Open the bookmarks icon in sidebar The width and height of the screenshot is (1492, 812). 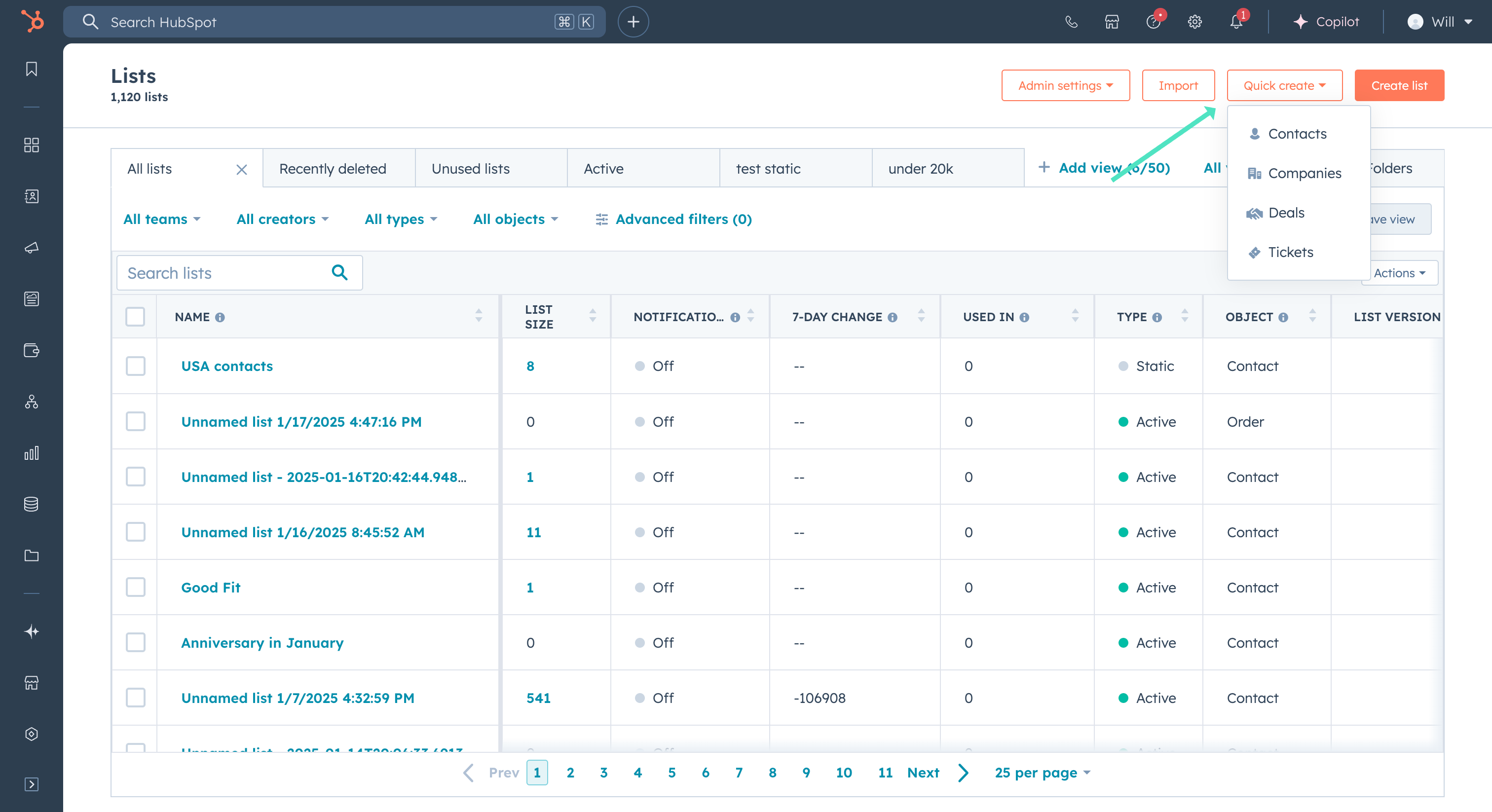[31, 69]
